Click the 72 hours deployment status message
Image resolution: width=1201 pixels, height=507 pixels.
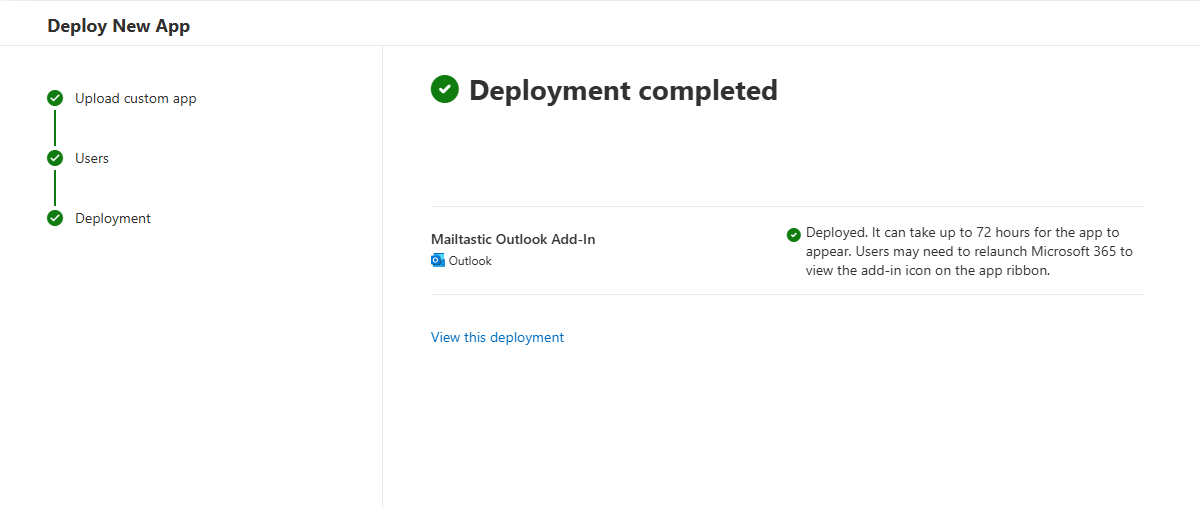point(969,251)
